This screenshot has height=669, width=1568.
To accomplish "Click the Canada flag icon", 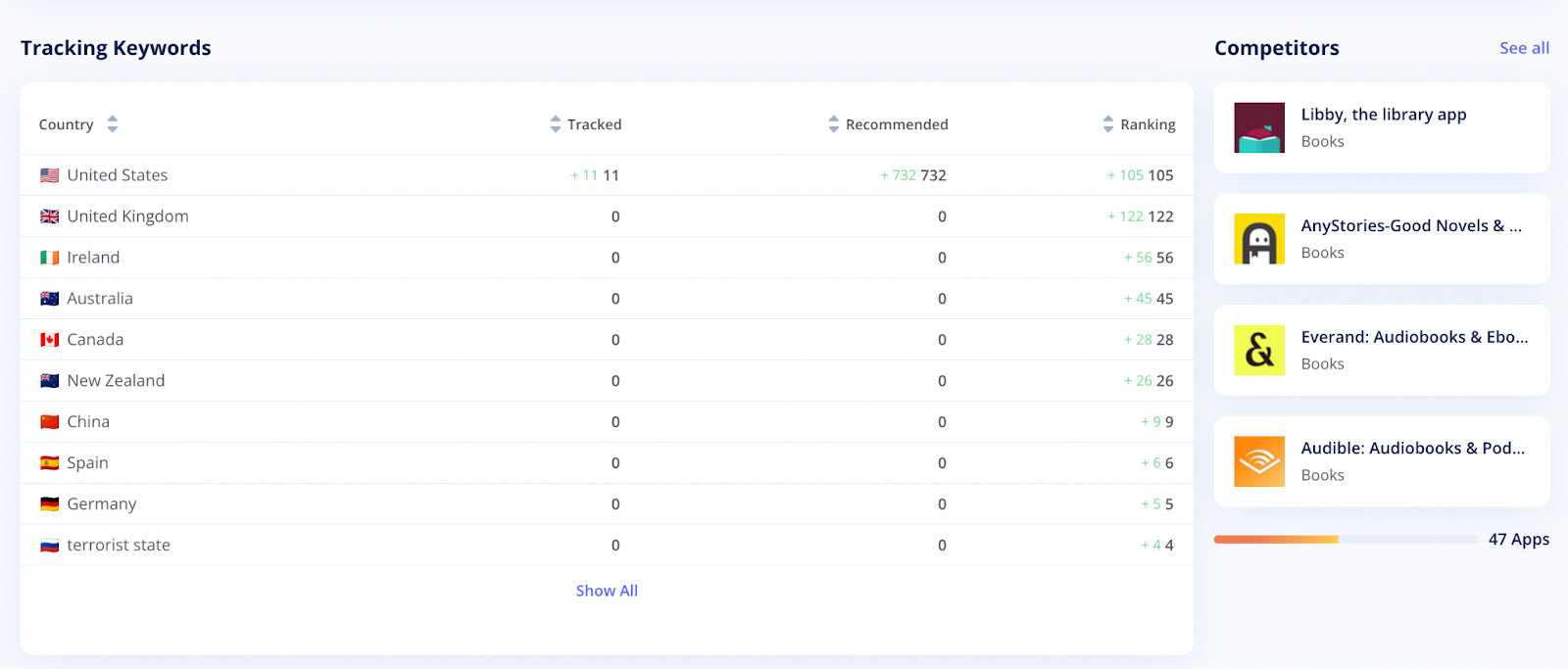I will (x=50, y=340).
